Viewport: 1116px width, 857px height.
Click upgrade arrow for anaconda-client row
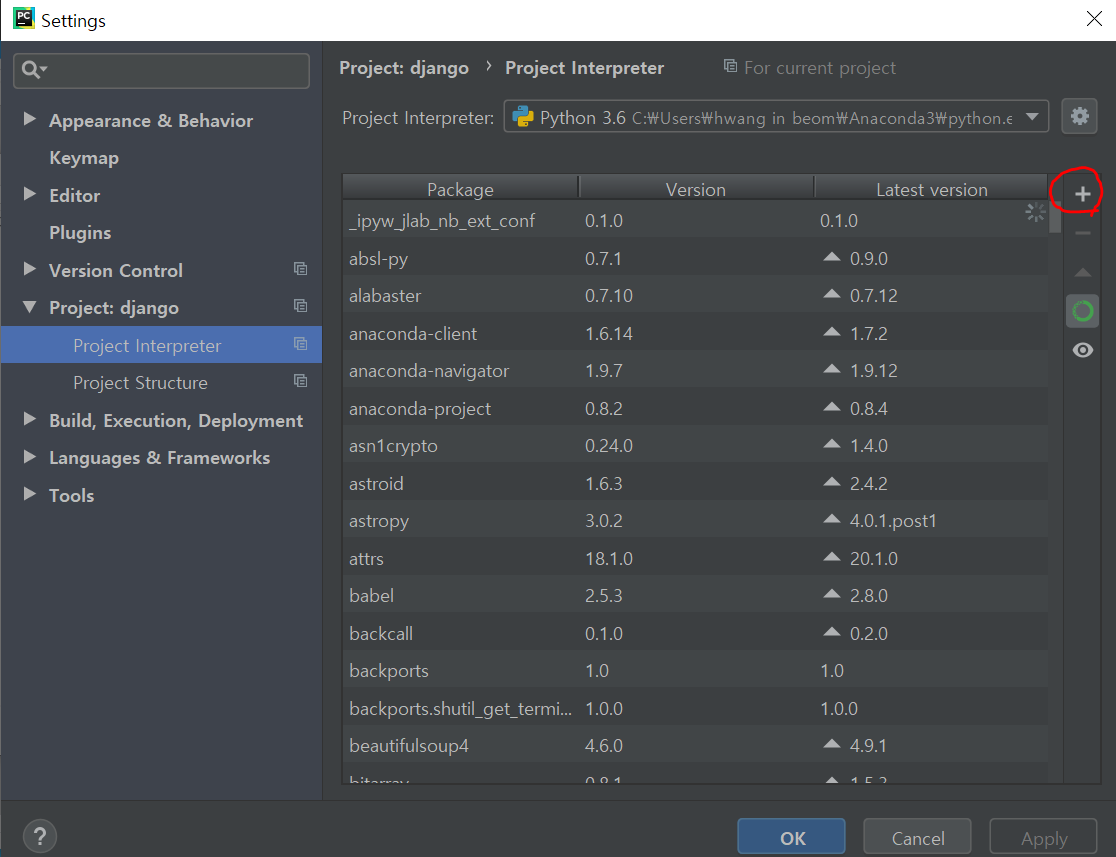tap(831, 332)
